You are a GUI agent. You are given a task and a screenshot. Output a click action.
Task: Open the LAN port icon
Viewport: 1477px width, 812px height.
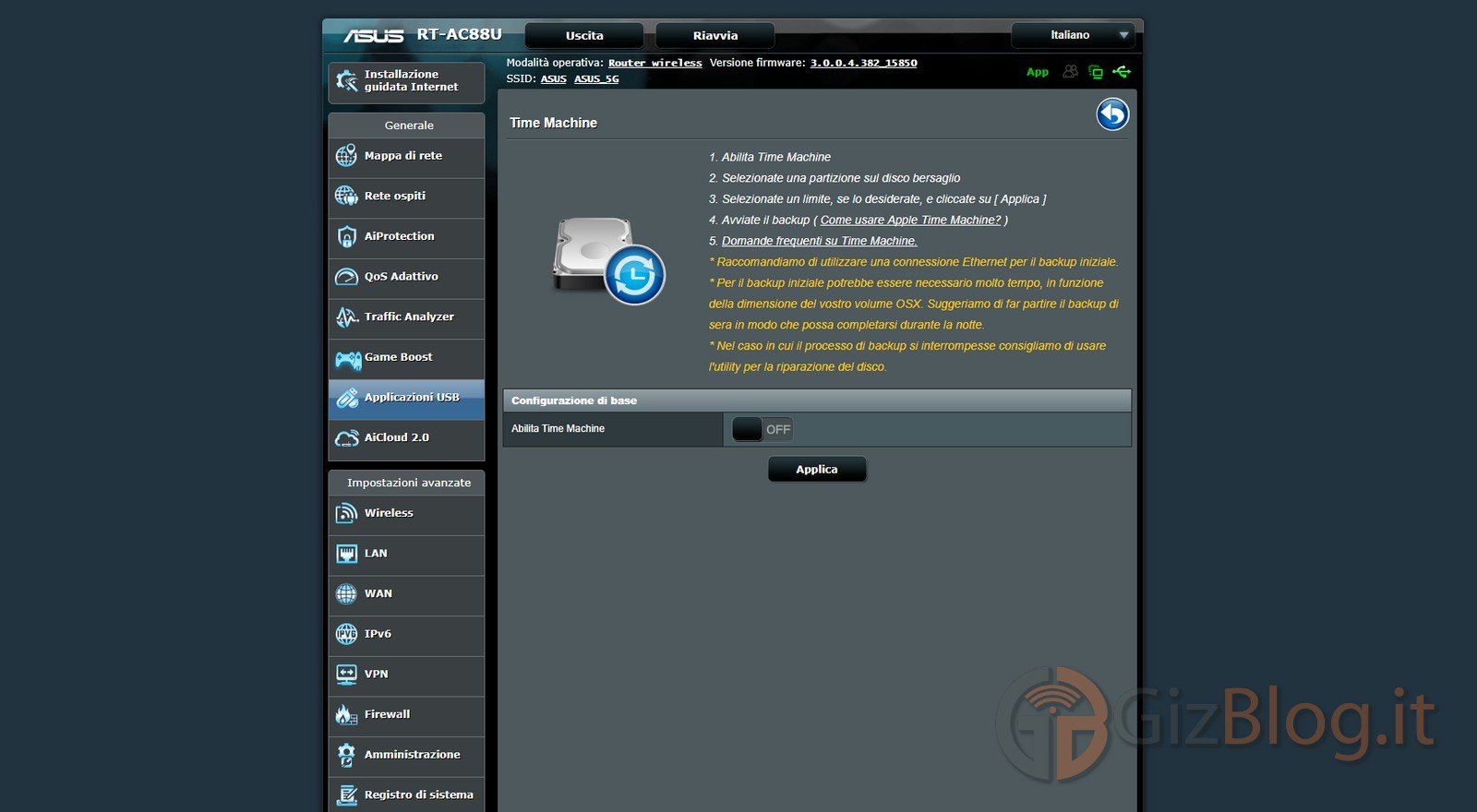pyautogui.click(x=346, y=554)
